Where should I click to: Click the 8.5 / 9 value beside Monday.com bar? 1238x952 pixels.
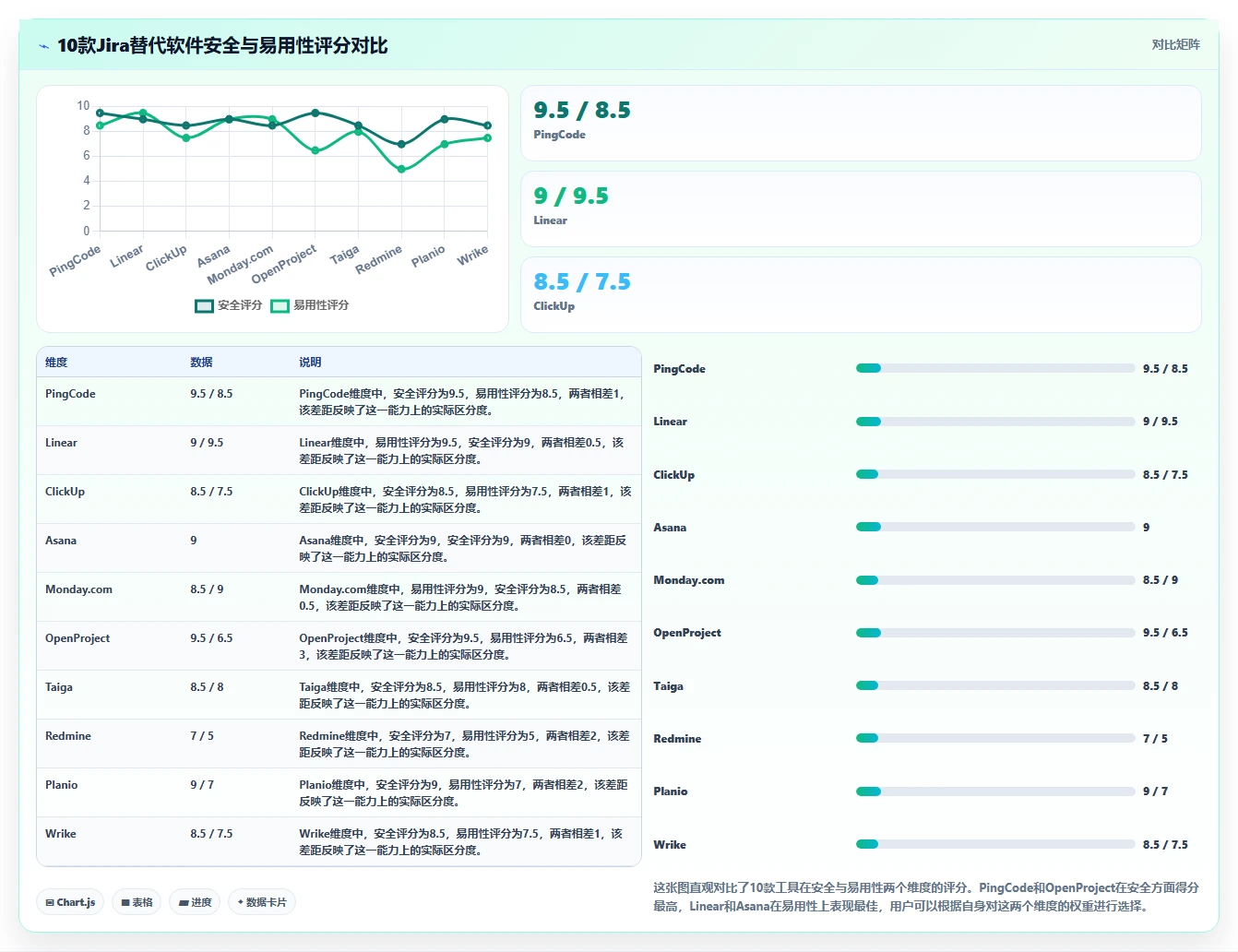click(x=1161, y=580)
